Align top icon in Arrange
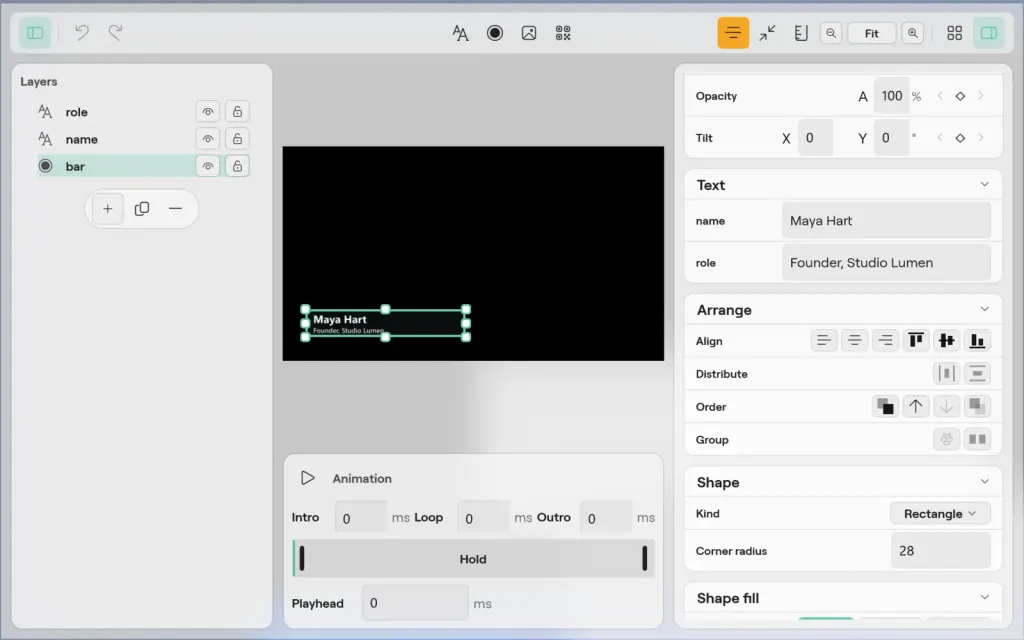The width and height of the screenshot is (1024, 640). tap(916, 340)
